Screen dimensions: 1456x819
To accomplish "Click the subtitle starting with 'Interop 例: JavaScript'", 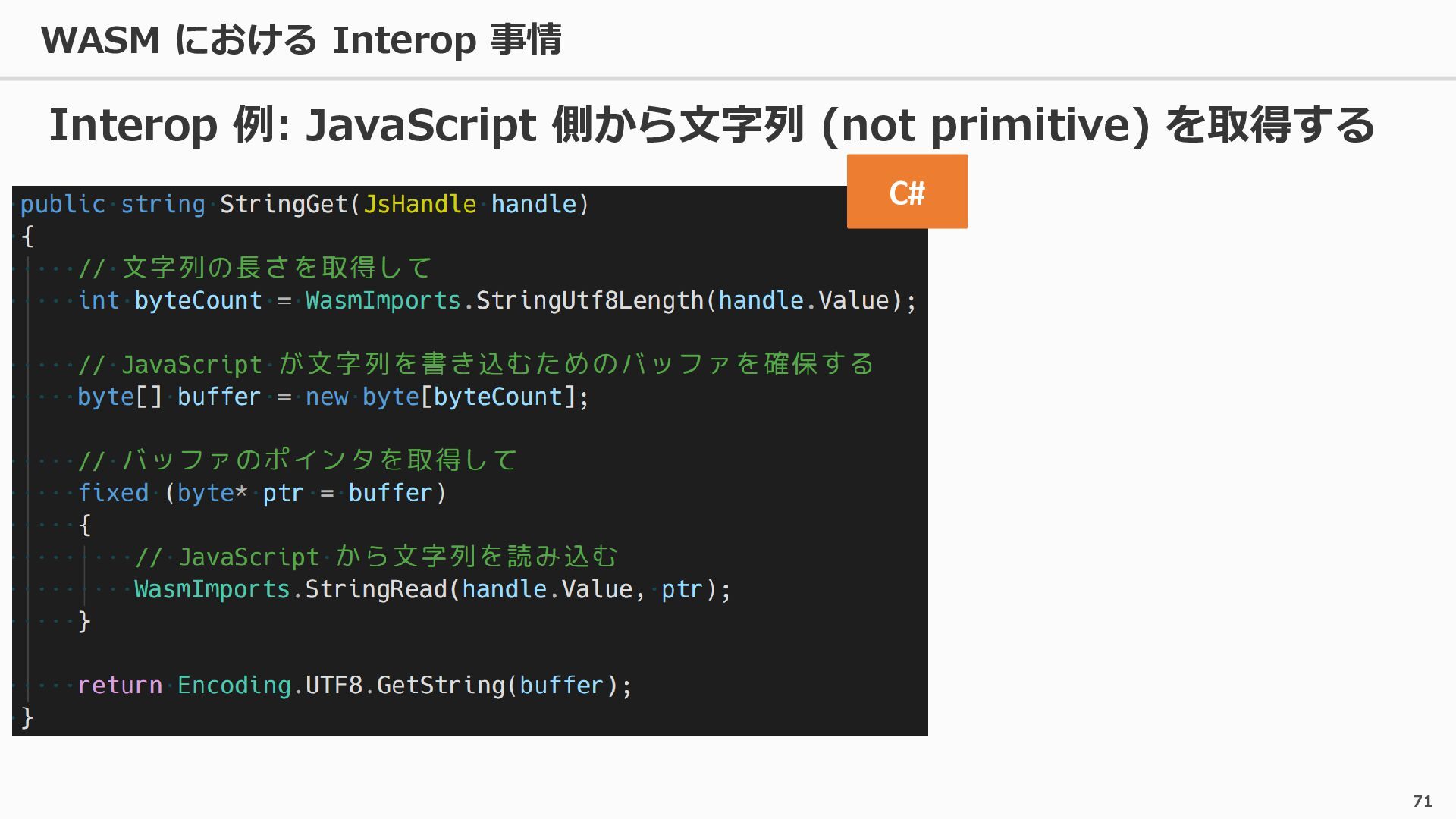I will pyautogui.click(x=711, y=125).
